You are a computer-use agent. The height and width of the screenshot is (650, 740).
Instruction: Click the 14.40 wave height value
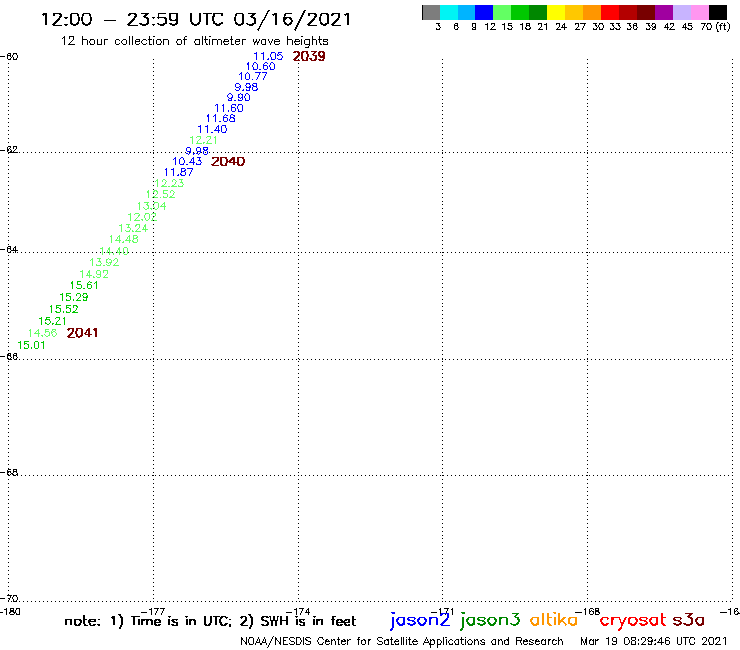[114, 251]
